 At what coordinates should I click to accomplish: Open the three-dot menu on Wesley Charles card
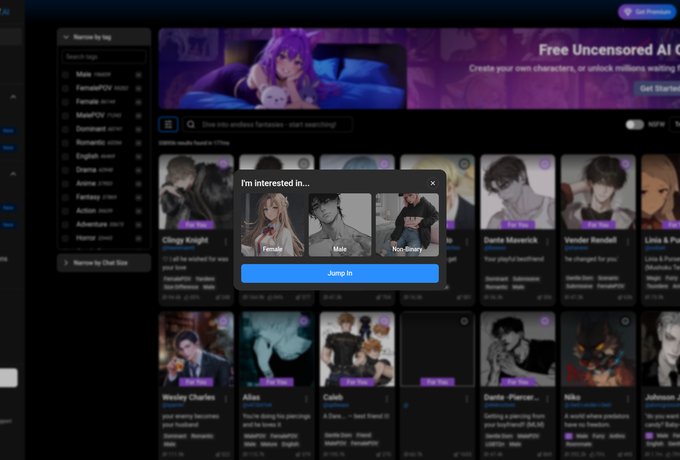[x=226, y=397]
